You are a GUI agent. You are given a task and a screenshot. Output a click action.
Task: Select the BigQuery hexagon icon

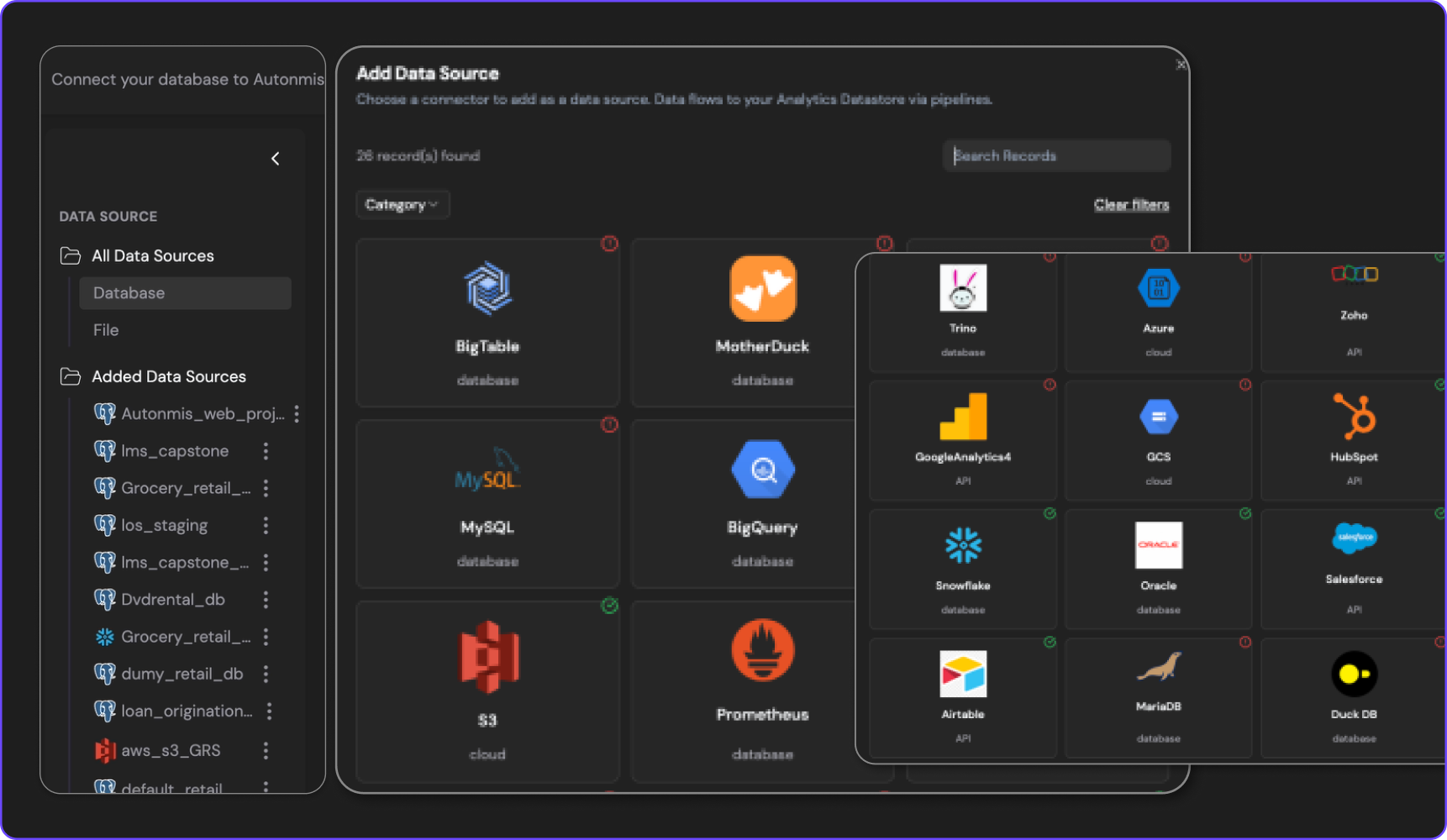pyautogui.click(x=762, y=470)
